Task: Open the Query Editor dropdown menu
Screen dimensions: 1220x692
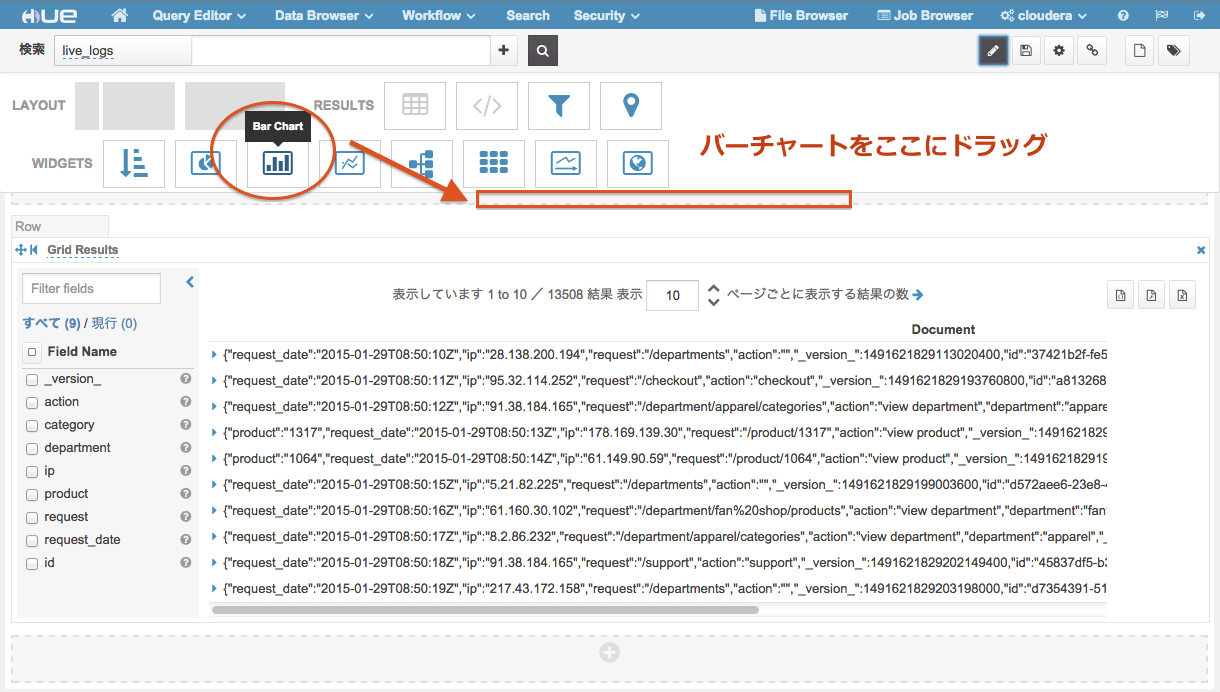Action: [199, 16]
